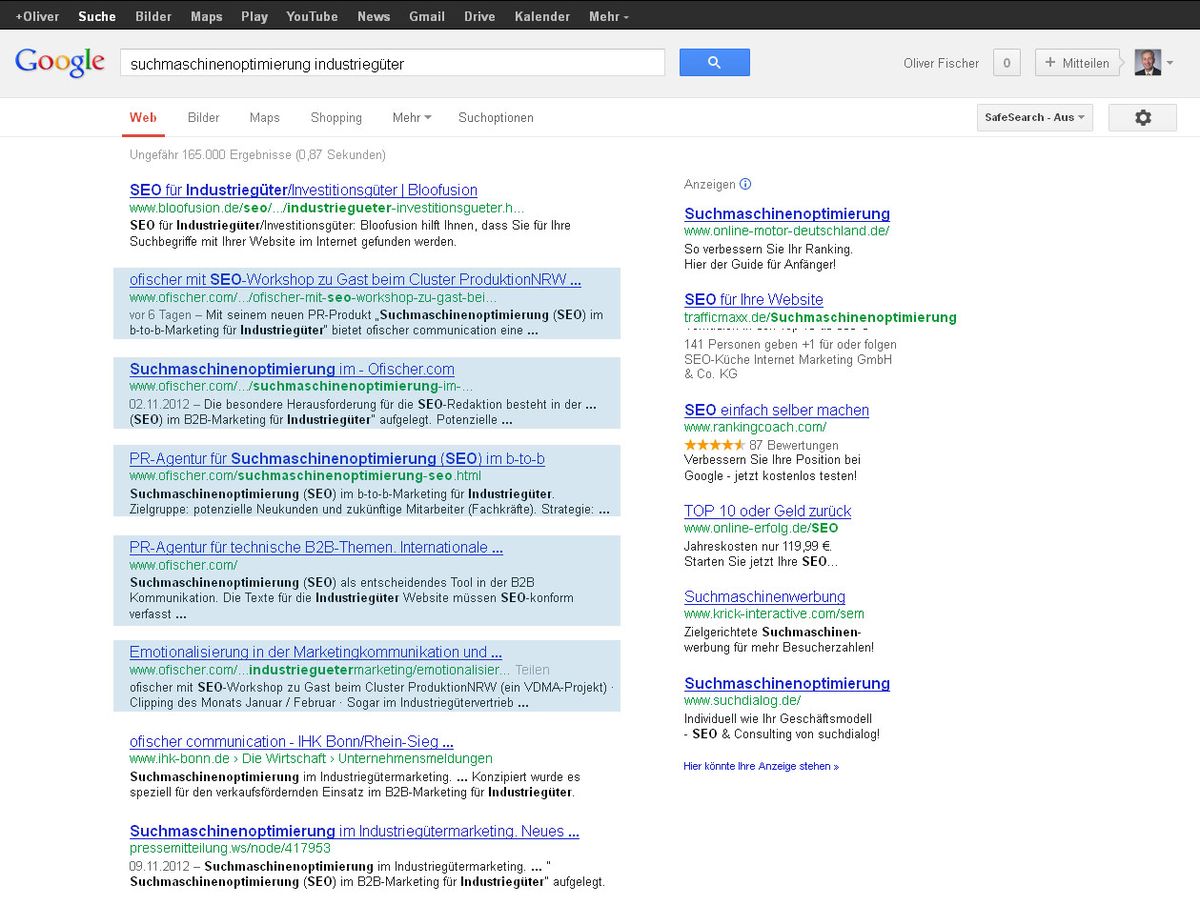Click the www.suchdialog.de/ ad URL

coord(742,701)
